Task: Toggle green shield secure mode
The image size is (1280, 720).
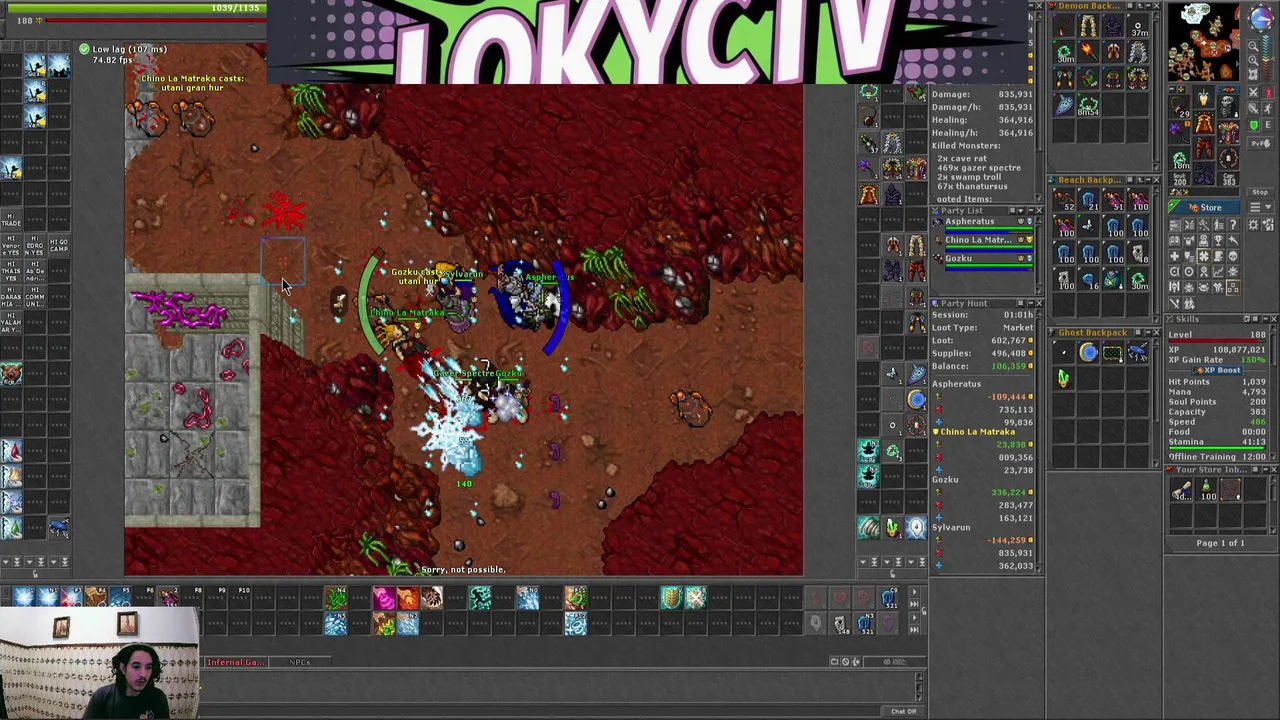Action: point(1254,125)
